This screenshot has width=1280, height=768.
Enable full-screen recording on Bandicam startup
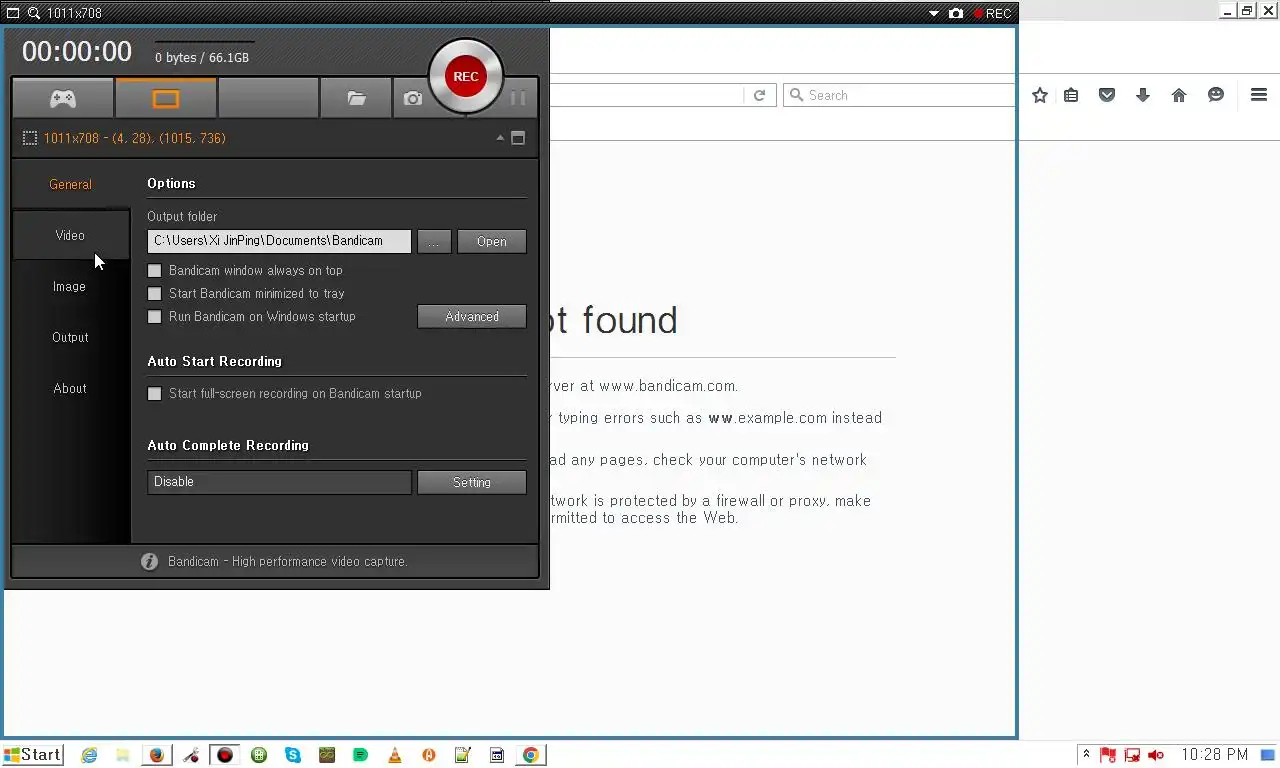tap(154, 394)
